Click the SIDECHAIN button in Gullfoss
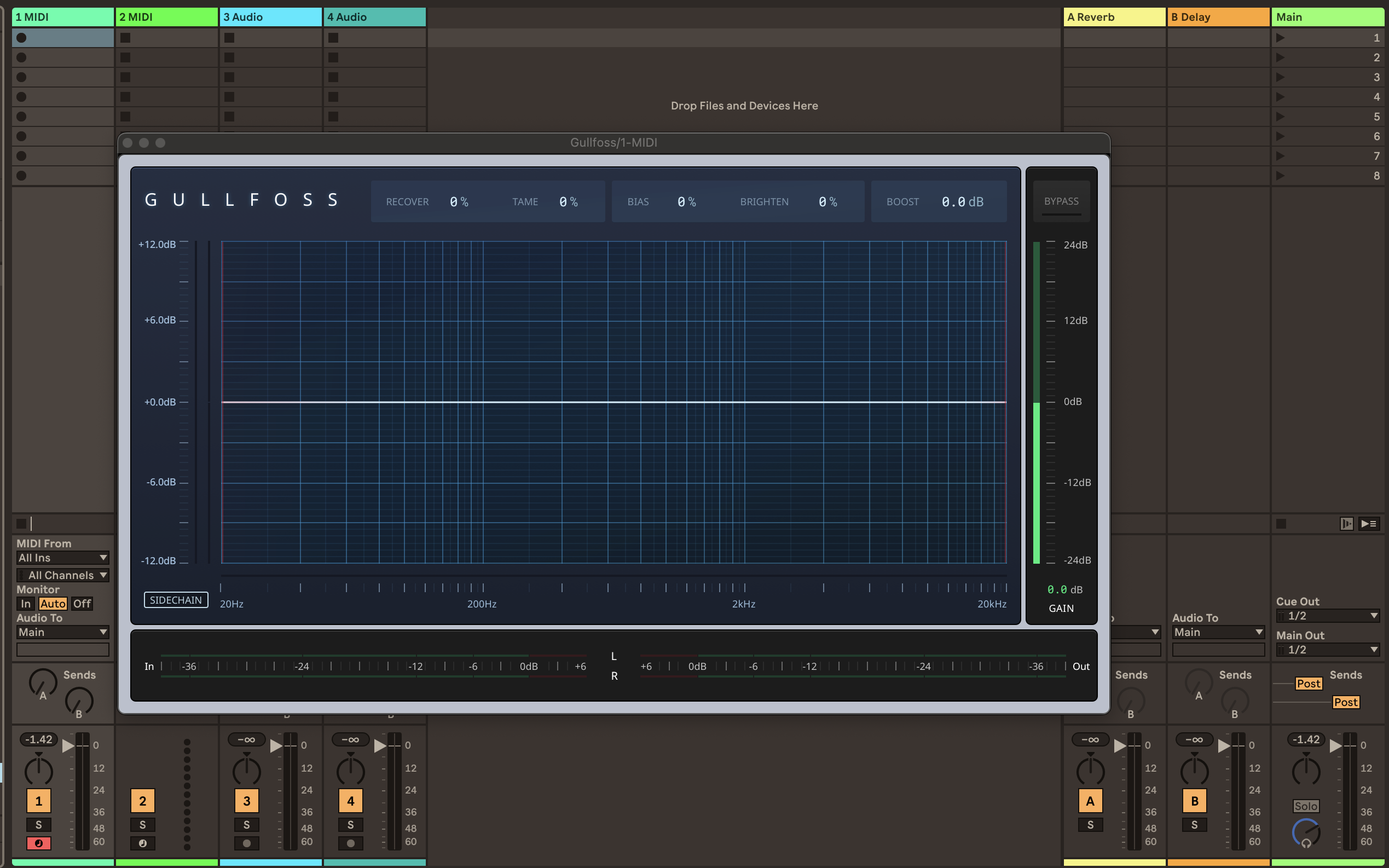This screenshot has height=868, width=1389. pyautogui.click(x=176, y=600)
